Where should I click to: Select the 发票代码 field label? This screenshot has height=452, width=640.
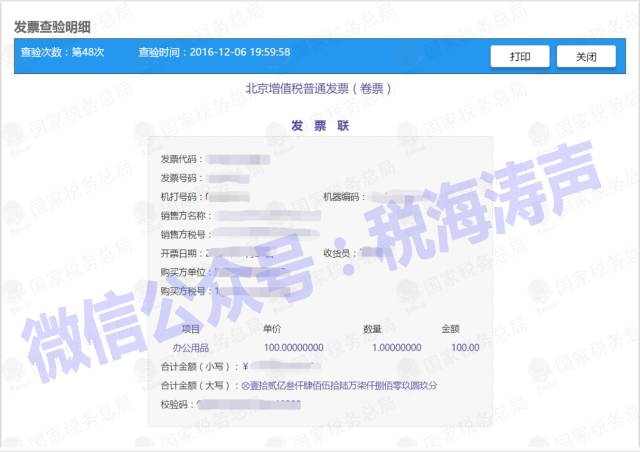point(182,159)
